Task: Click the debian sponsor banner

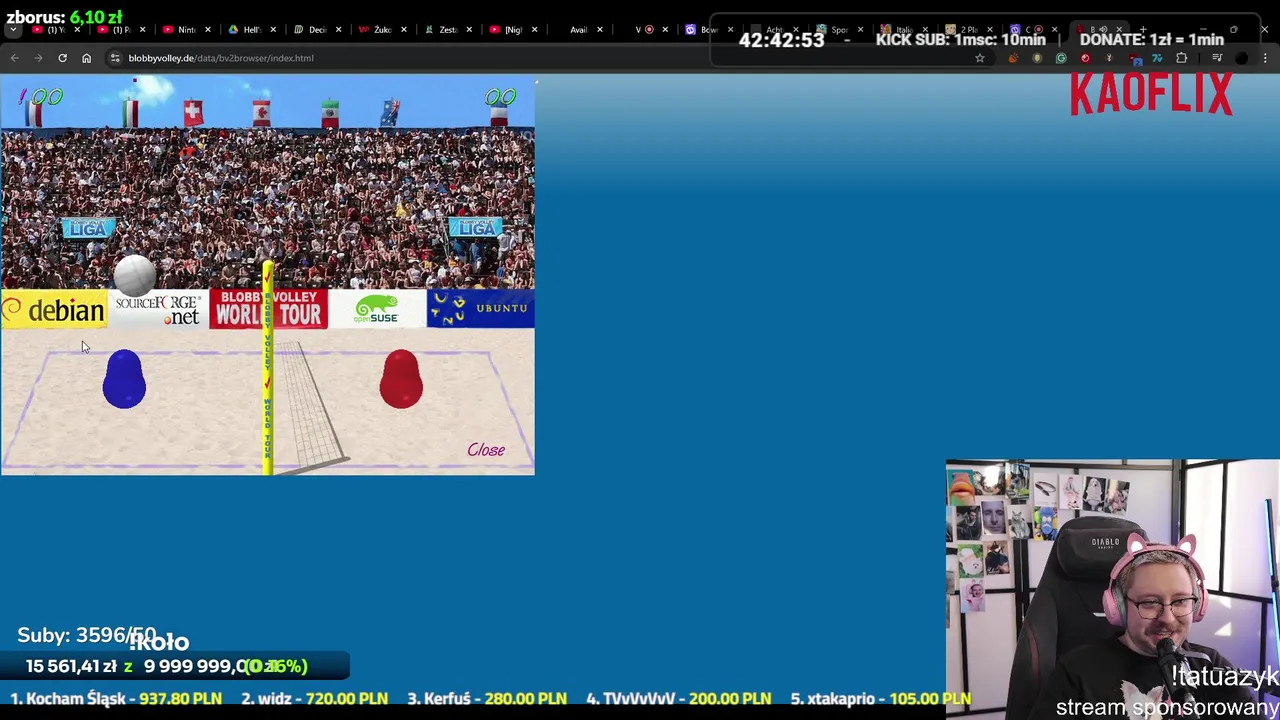Action: (x=53, y=311)
